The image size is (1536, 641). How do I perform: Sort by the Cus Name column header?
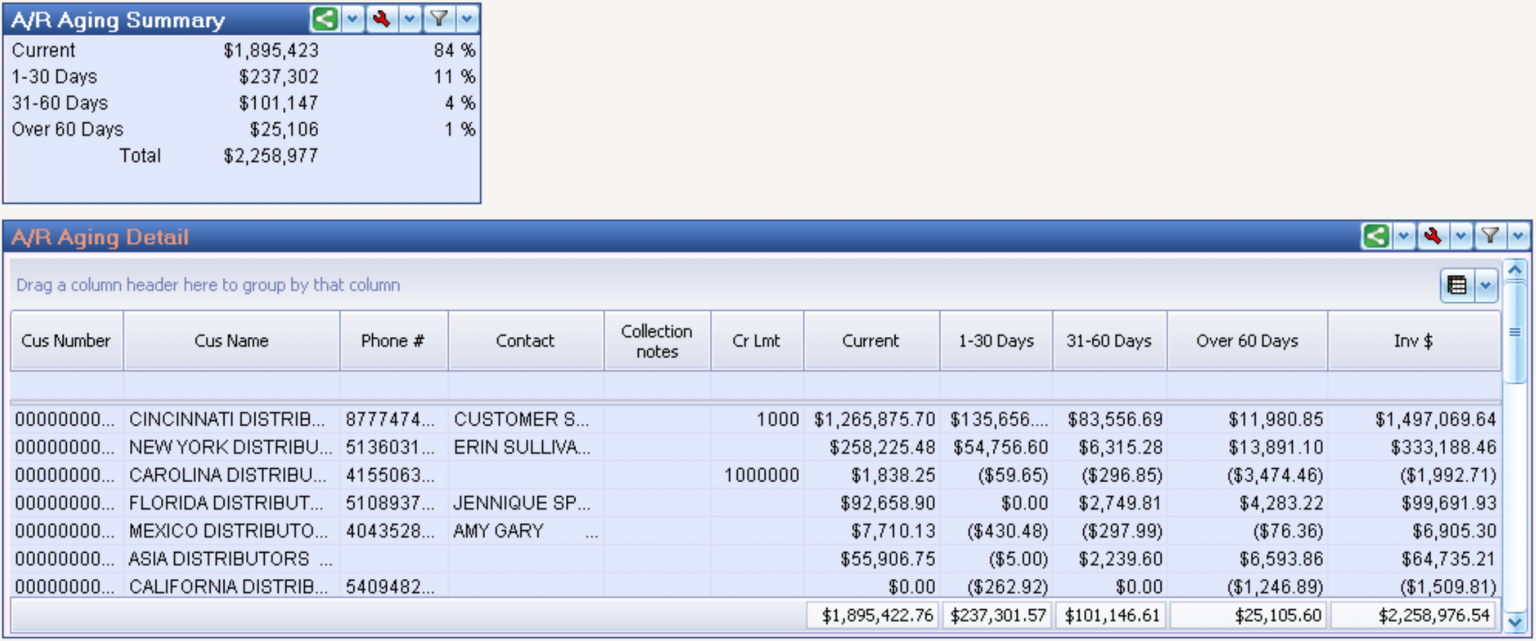pos(231,341)
